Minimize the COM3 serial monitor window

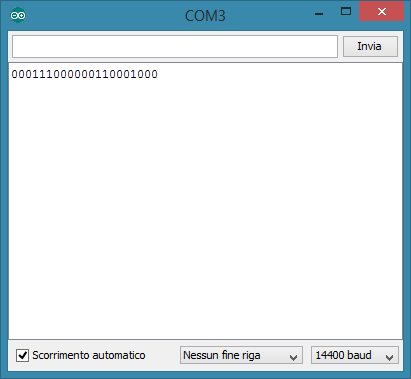[x=319, y=14]
